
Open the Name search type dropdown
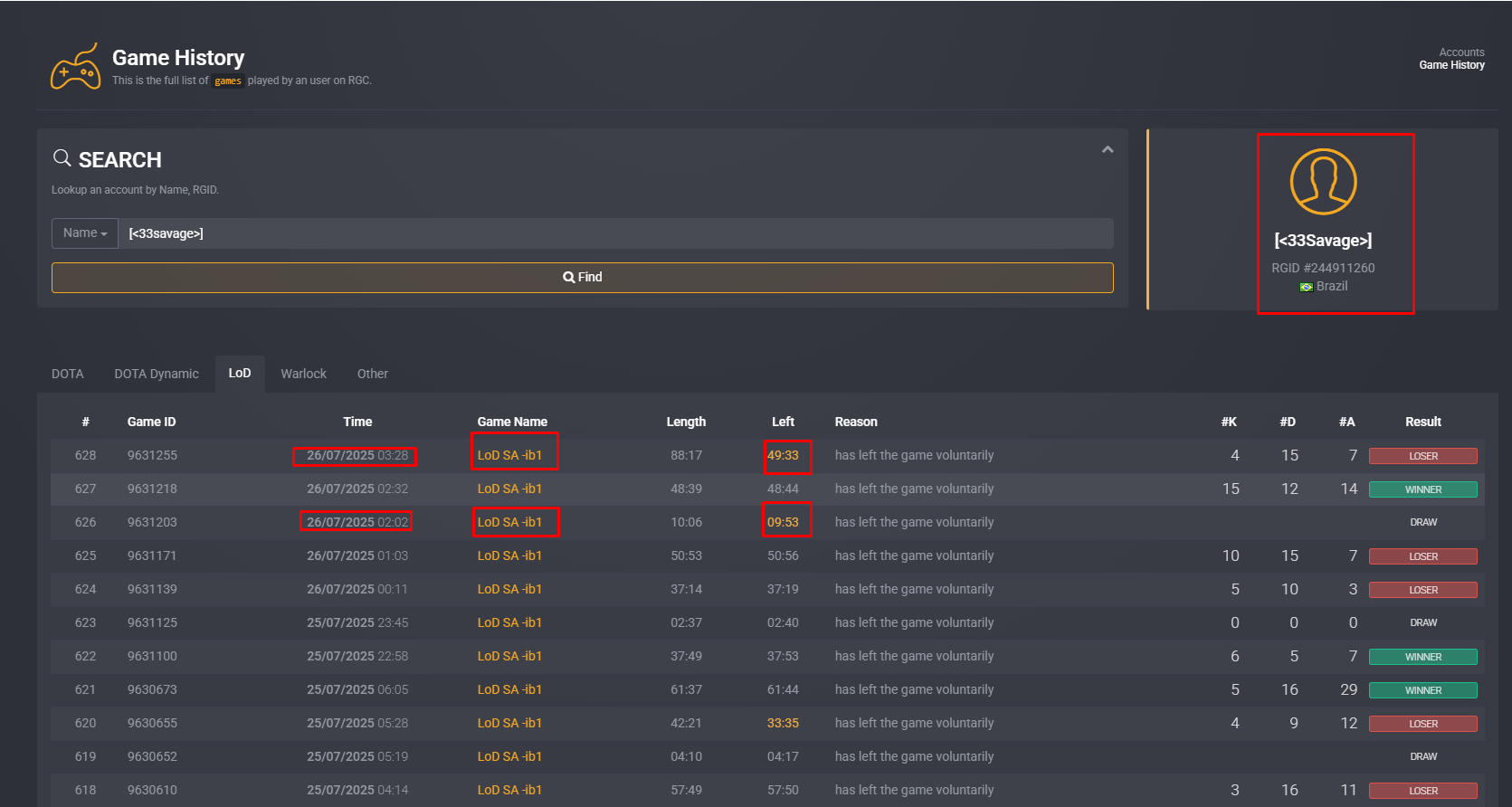[x=85, y=233]
